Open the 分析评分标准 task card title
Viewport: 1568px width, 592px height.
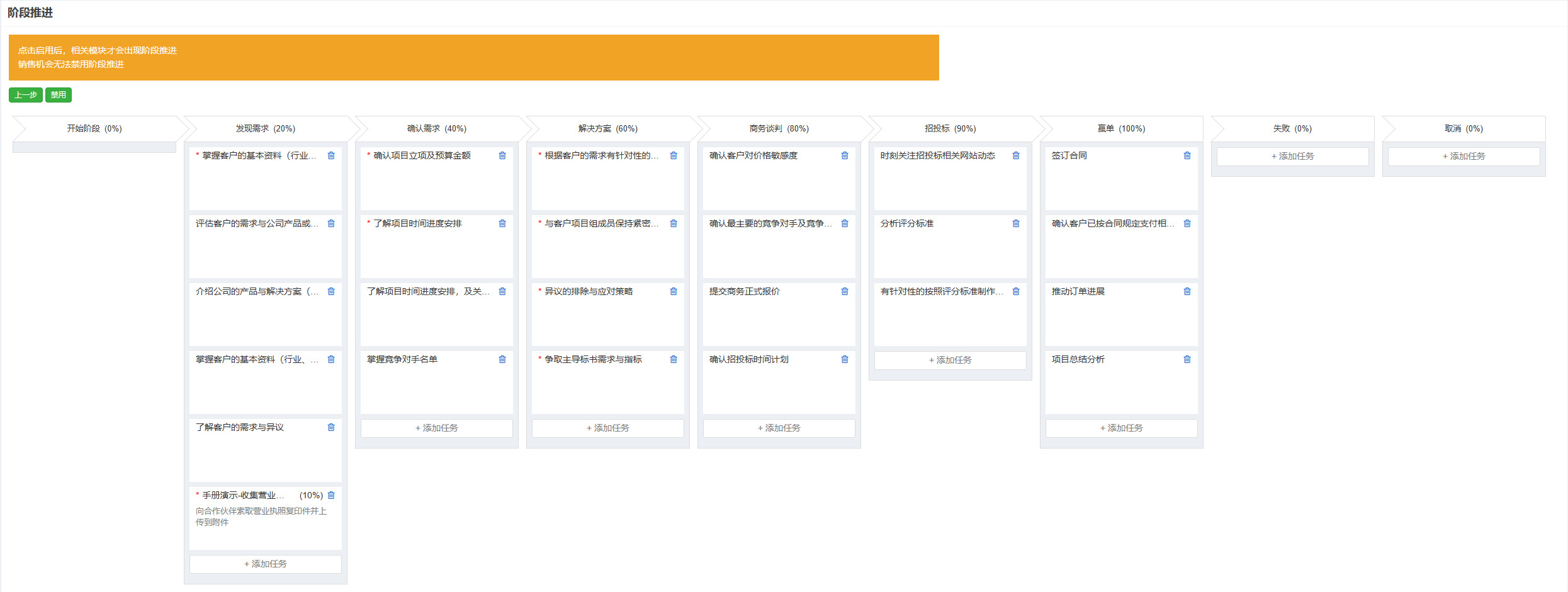(907, 223)
